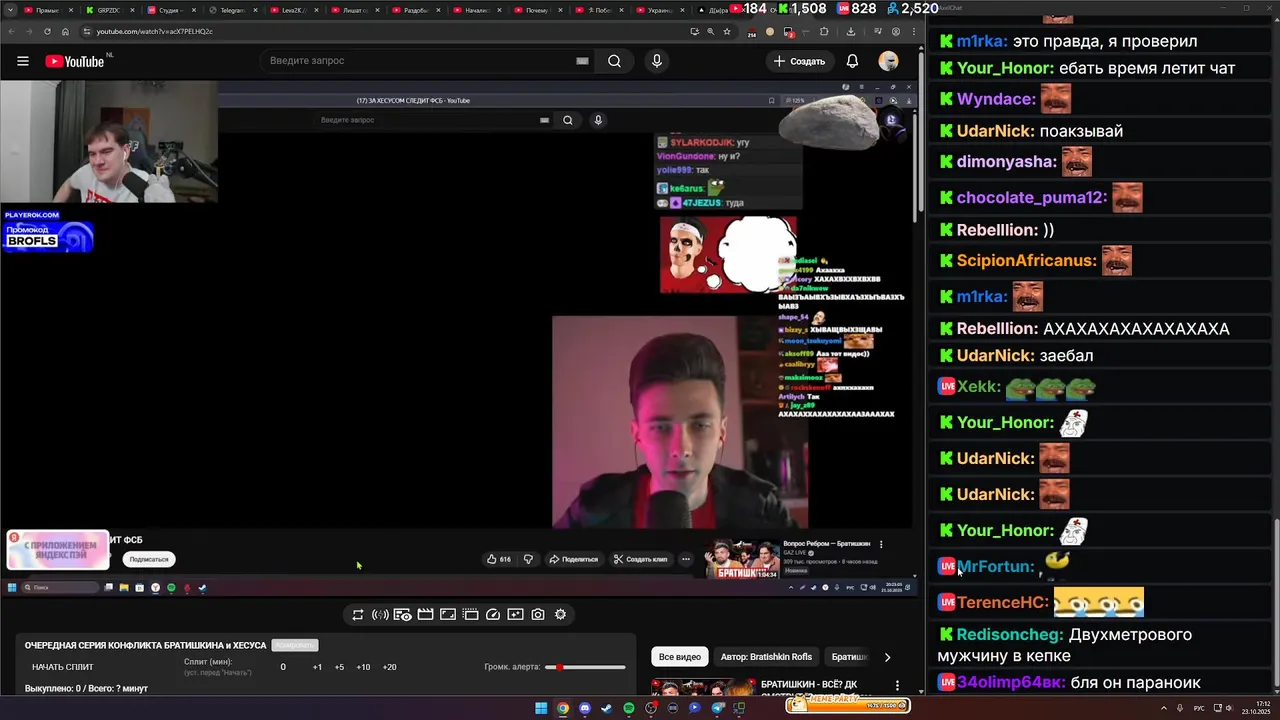This screenshot has height=720, width=1280.
Task: Select the "Все видео" filter chip
Action: (679, 657)
